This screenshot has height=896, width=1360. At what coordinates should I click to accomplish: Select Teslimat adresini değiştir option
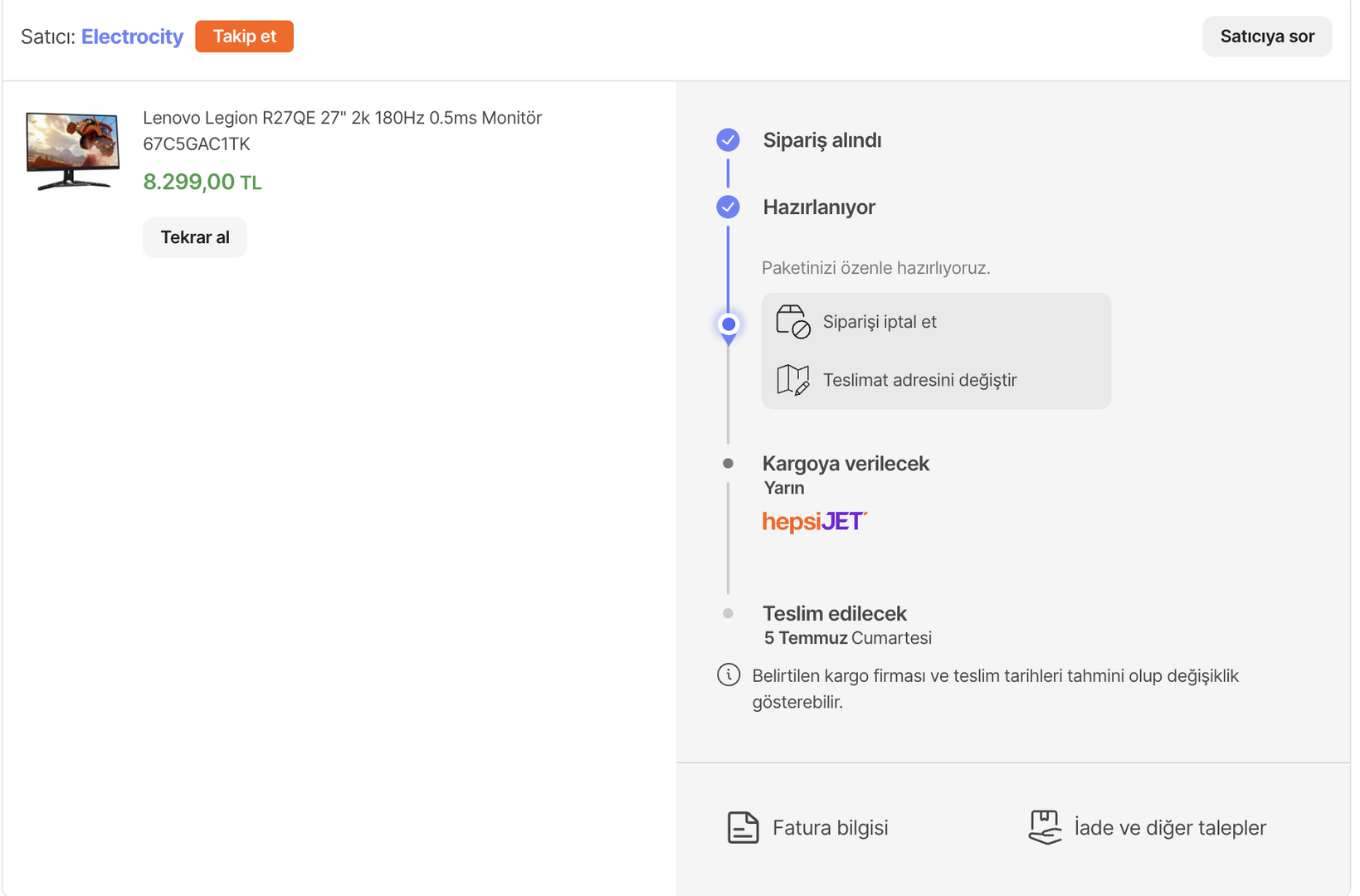tap(919, 380)
